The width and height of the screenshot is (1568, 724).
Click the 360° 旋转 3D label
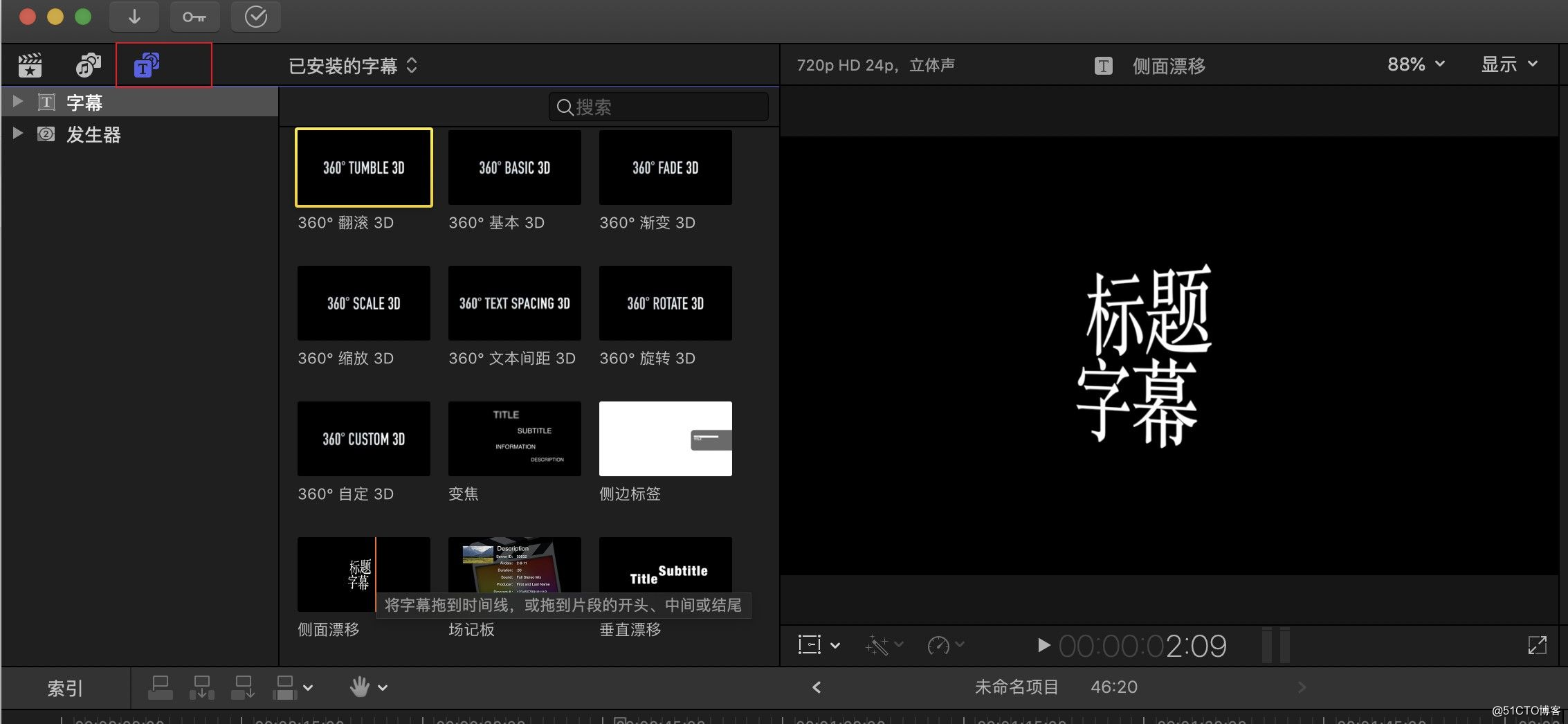click(x=648, y=359)
